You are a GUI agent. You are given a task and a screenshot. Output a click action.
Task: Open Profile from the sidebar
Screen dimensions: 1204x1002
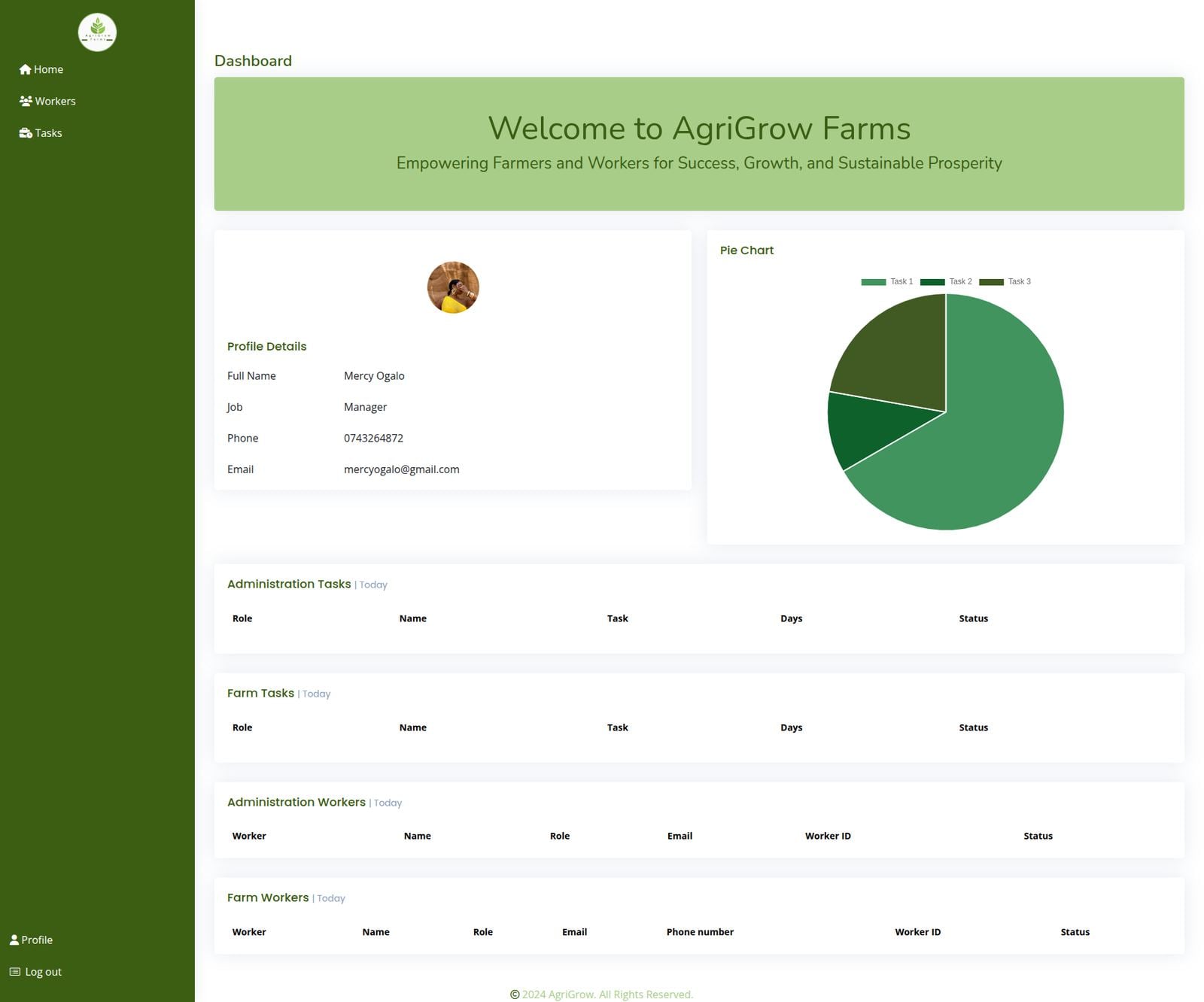31,940
